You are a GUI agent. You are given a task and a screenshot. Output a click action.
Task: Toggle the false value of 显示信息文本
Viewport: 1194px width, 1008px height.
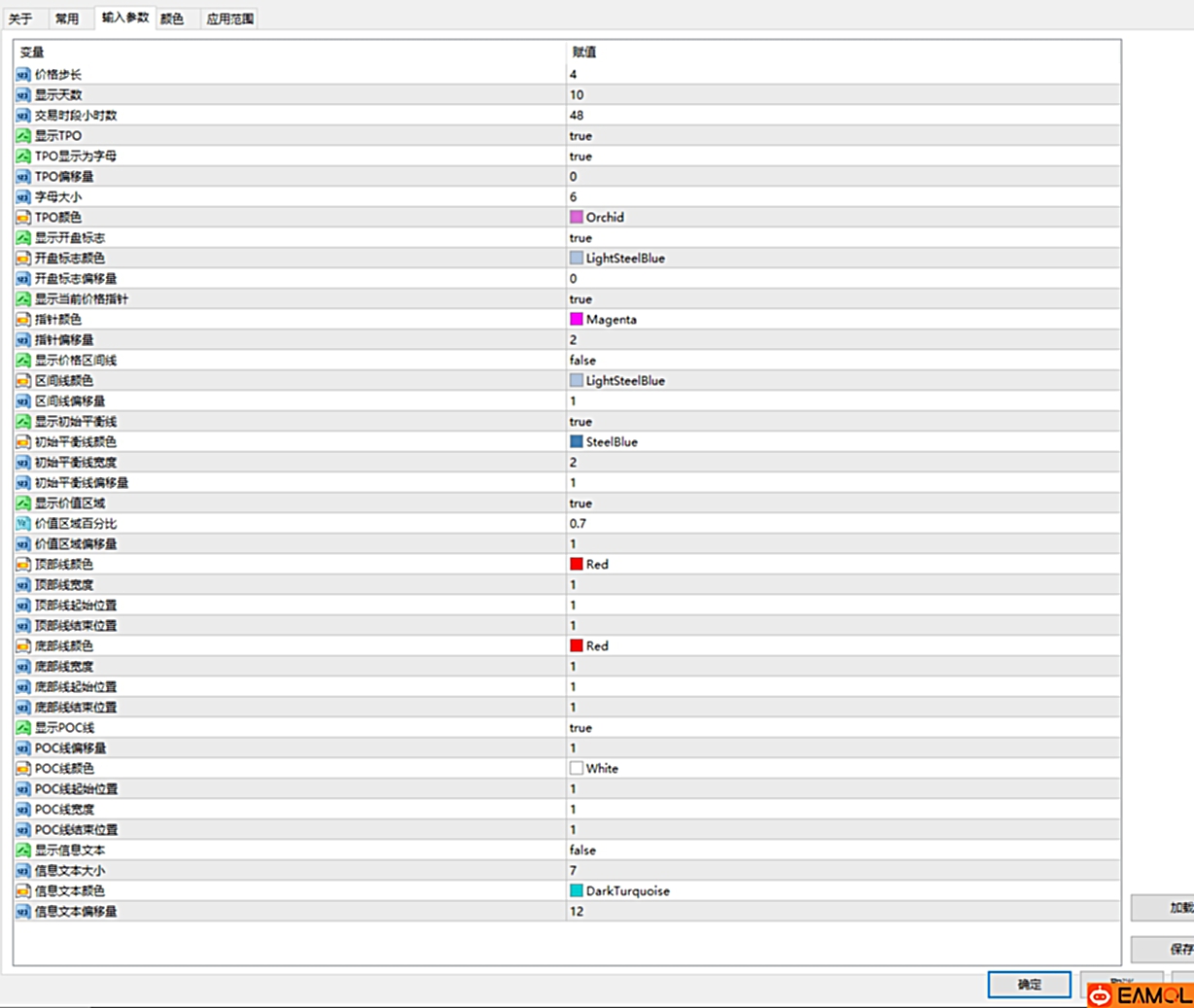[x=582, y=851]
